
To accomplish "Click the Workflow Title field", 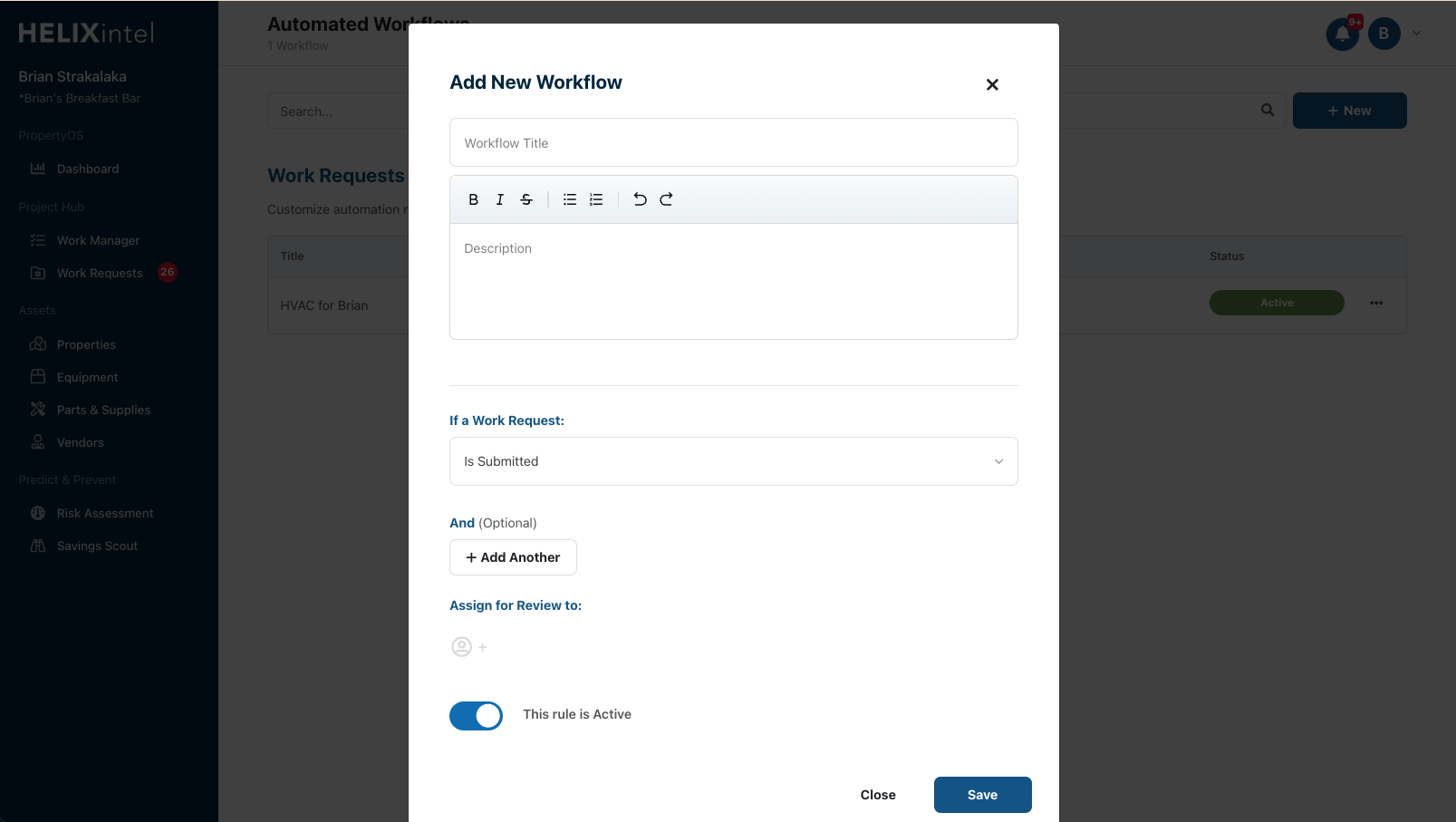I will click(734, 142).
